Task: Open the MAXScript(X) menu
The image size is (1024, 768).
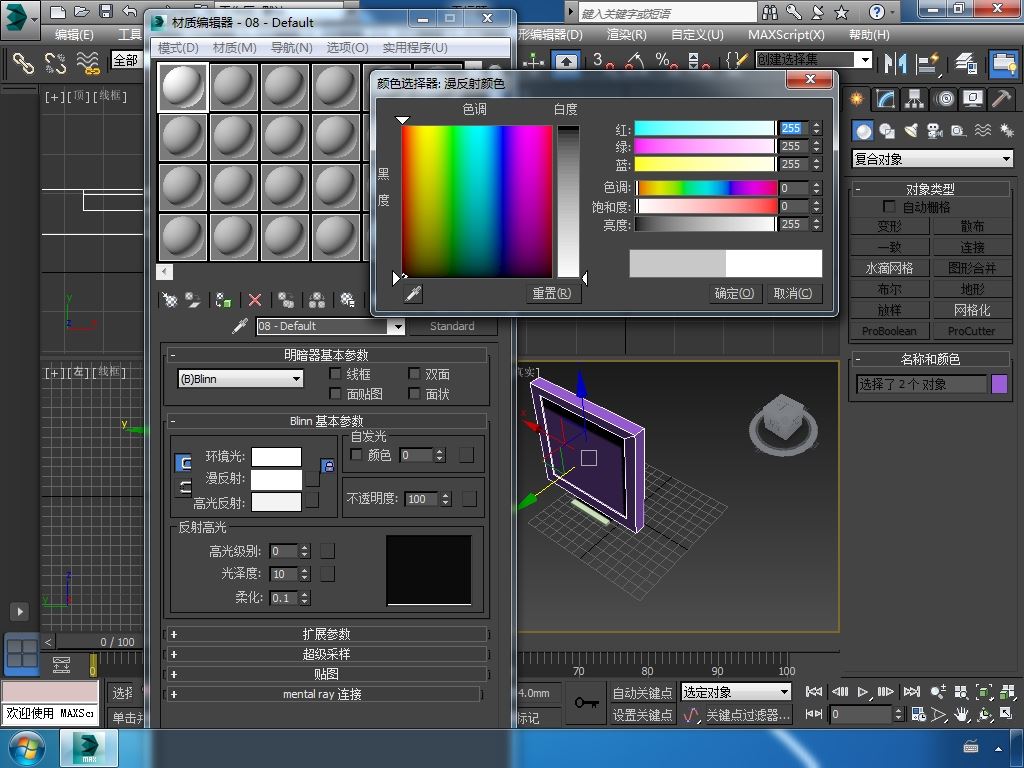Action: (786, 34)
